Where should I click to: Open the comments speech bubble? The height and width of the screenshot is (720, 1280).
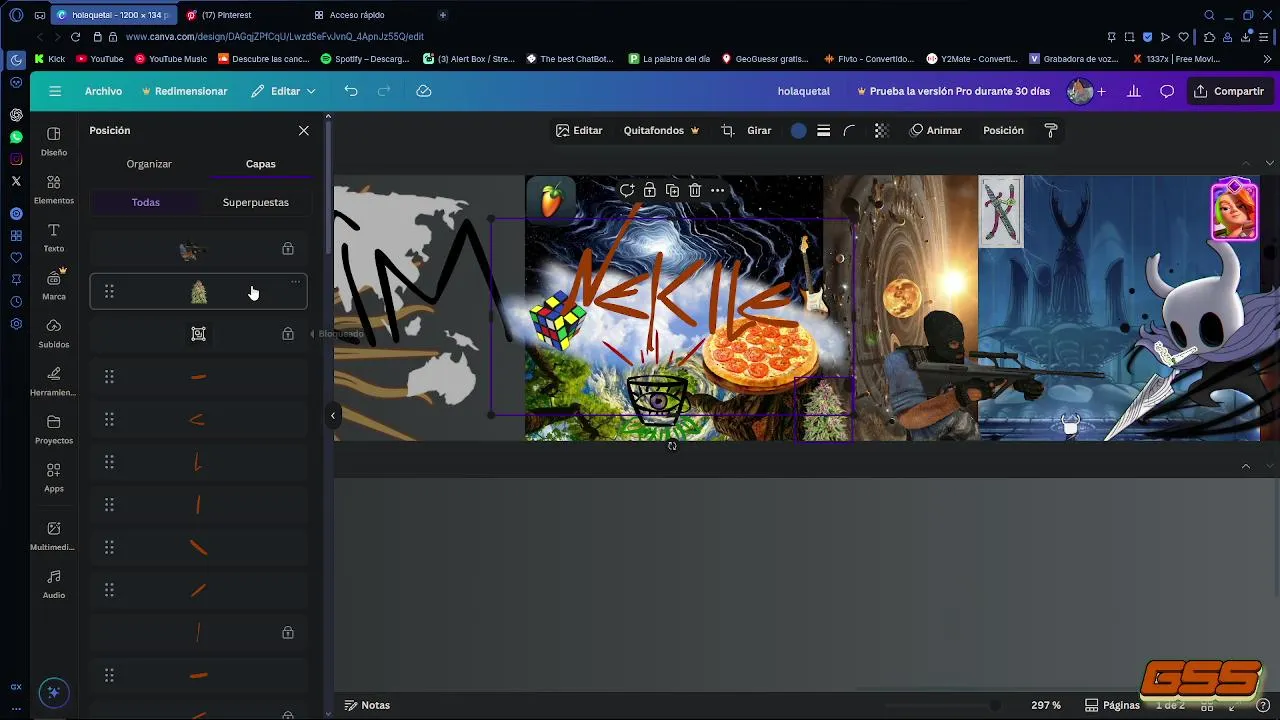pyautogui.click(x=1167, y=91)
